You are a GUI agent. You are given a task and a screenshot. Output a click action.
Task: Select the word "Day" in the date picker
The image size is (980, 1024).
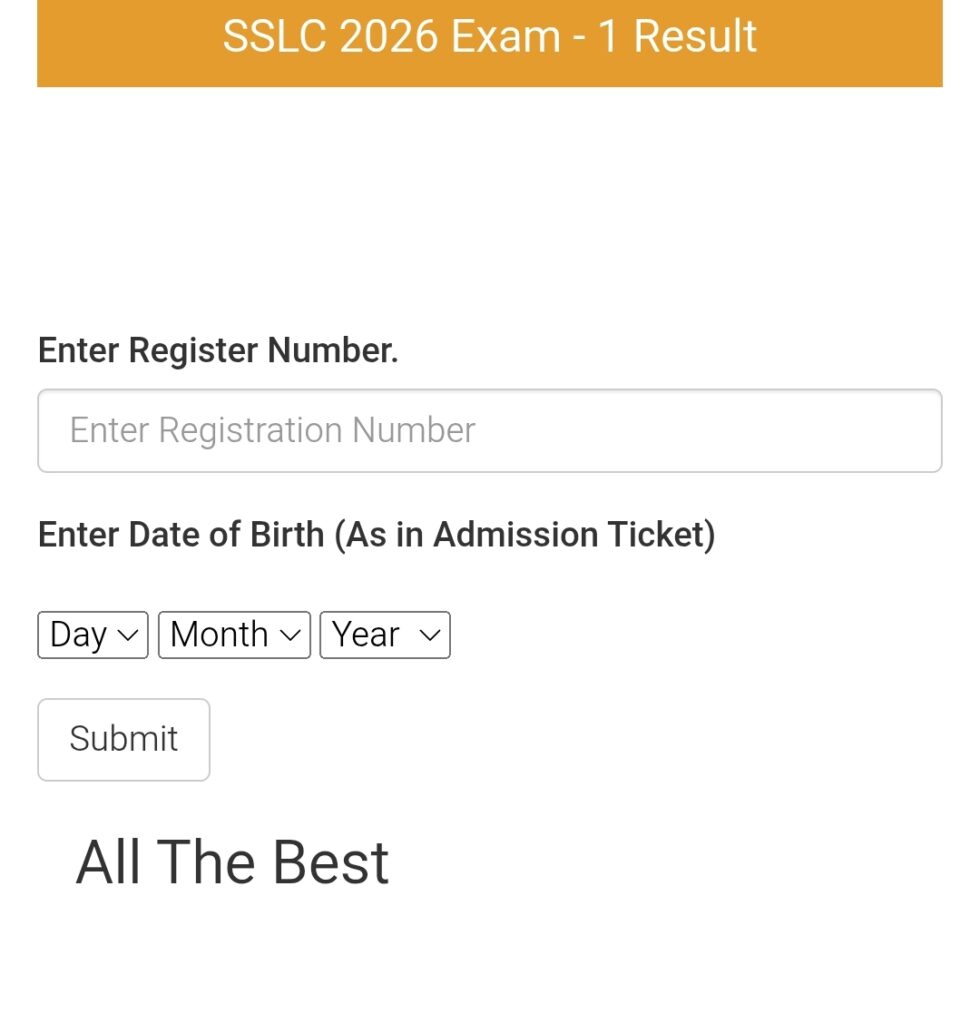(x=78, y=635)
